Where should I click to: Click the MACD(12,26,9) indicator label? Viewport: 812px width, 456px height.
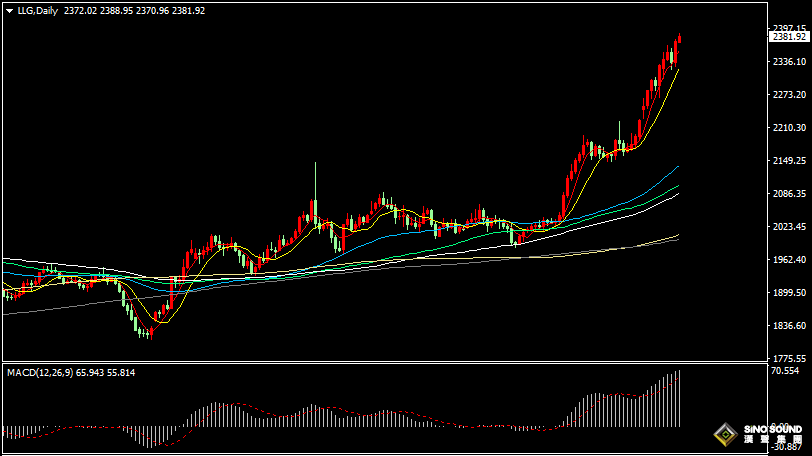[40, 372]
